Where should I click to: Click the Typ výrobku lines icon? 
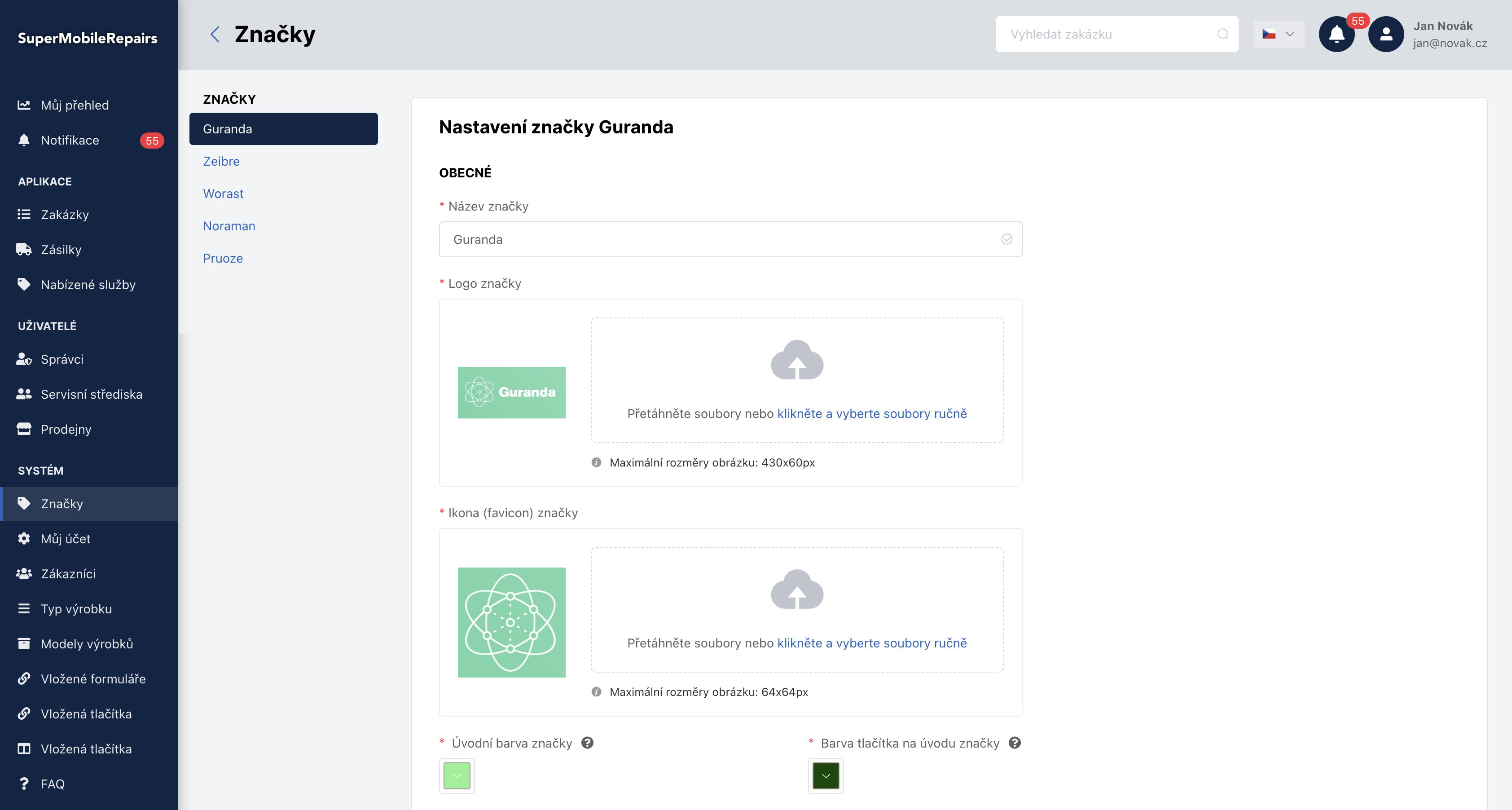(23, 609)
